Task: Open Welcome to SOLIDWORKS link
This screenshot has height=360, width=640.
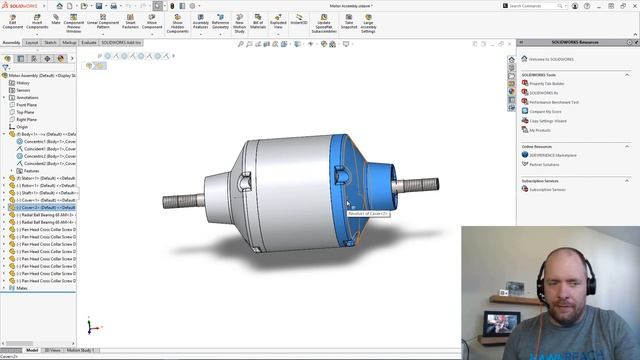Action: pyautogui.click(x=551, y=59)
